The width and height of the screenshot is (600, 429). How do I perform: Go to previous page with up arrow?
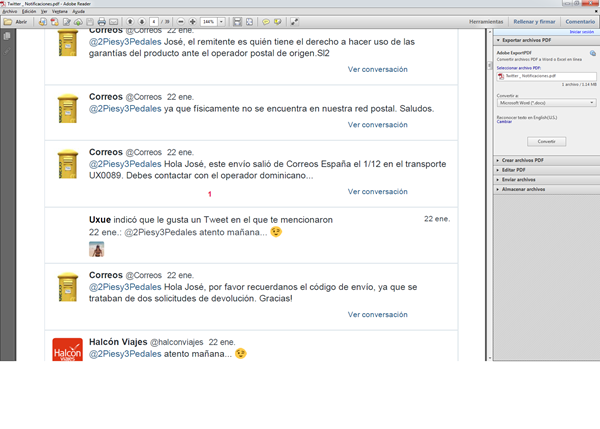[130, 22]
